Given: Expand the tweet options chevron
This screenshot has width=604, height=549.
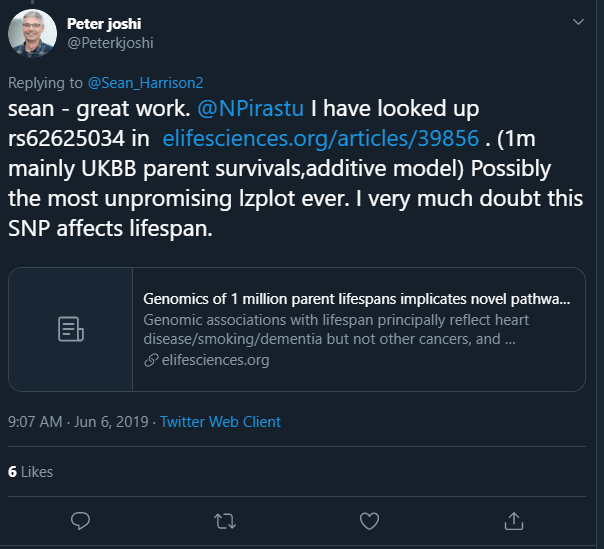Looking at the screenshot, I should pos(577,21).
